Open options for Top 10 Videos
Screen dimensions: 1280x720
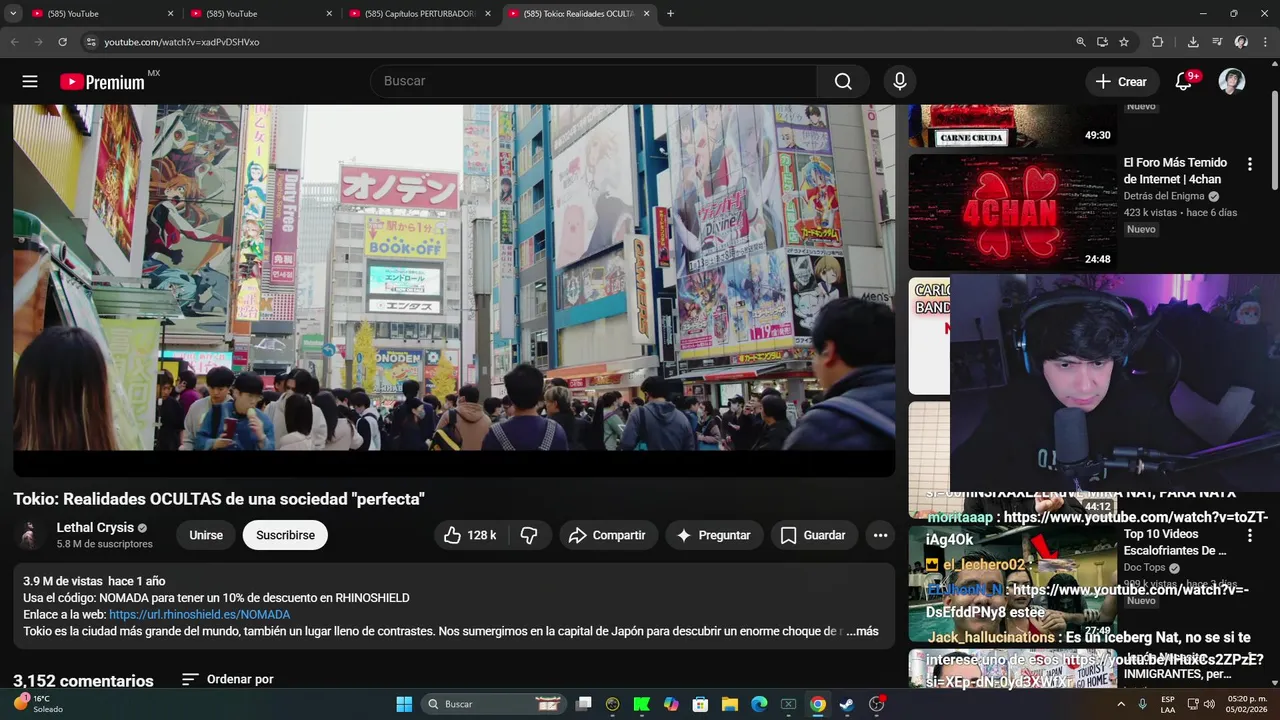coord(1249,536)
